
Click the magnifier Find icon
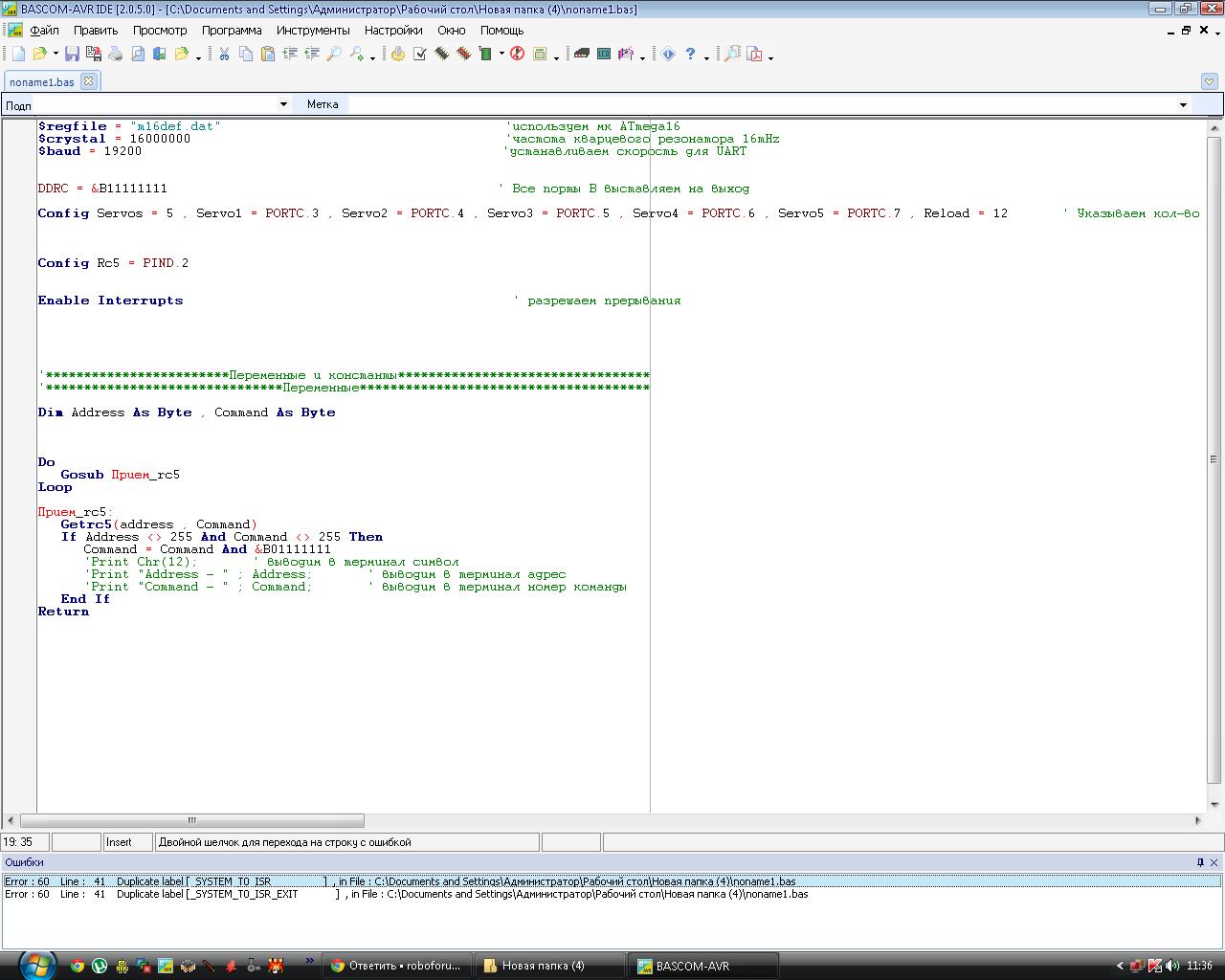tap(334, 55)
